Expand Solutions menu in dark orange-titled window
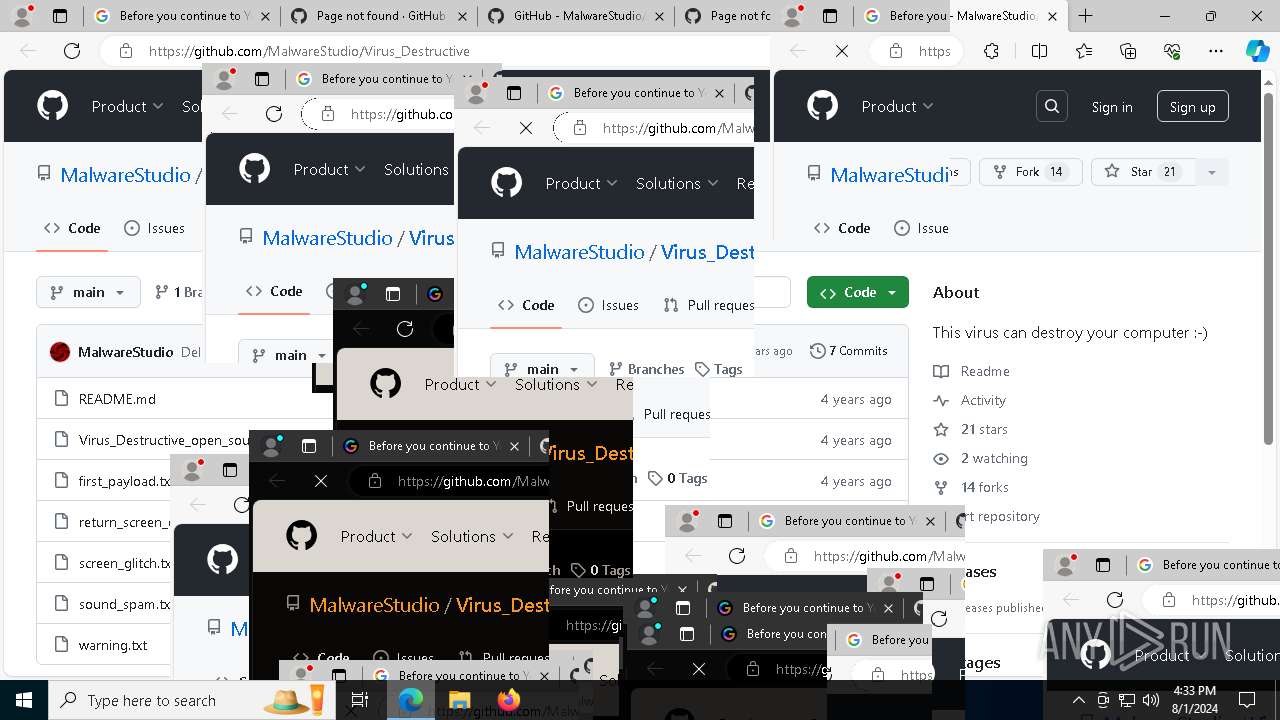The image size is (1280, 720). point(472,537)
